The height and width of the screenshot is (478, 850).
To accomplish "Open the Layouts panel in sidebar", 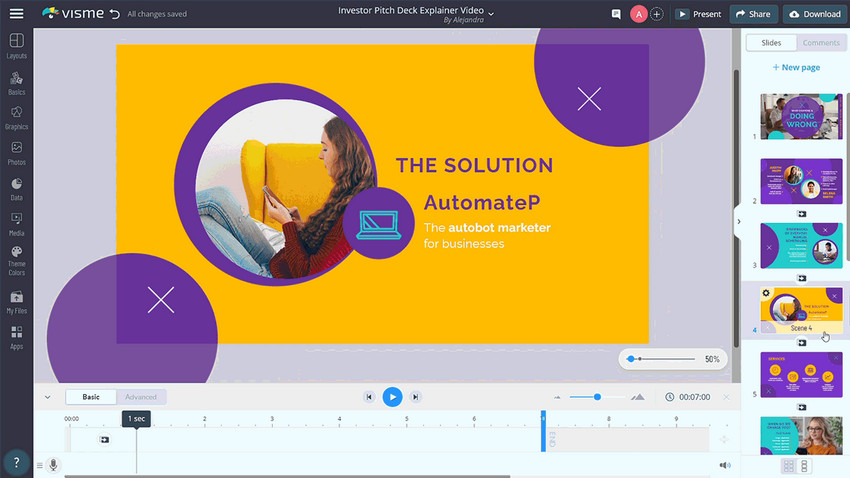I will 16,45.
